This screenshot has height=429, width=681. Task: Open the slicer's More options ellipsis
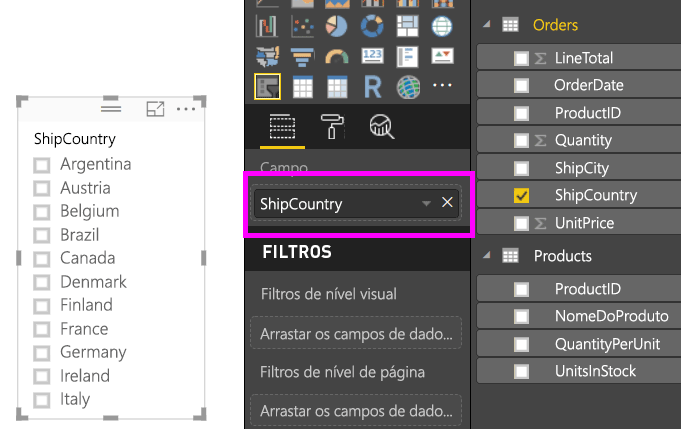click(186, 109)
